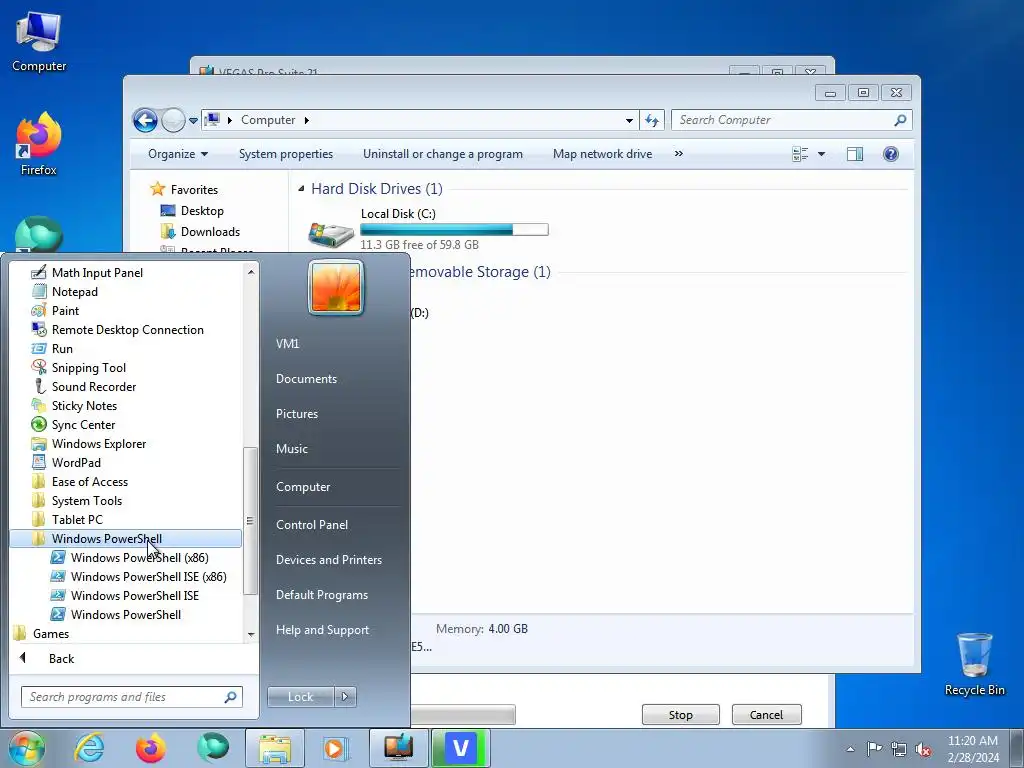Open the address bar history dropdown arrow
The image size is (1024, 768).
tap(629, 120)
